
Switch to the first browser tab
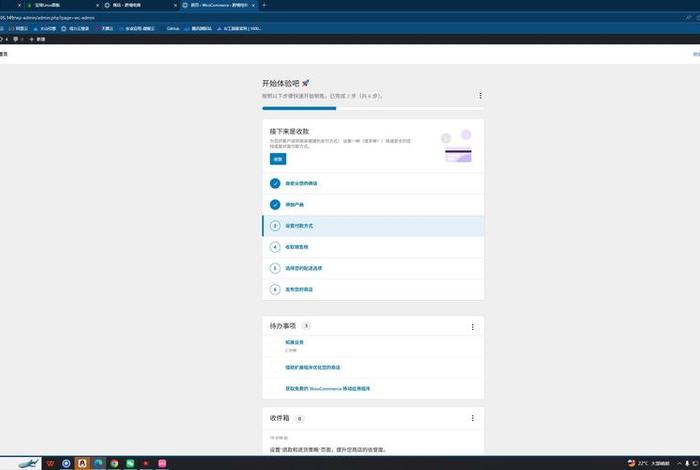(x=45, y=5)
